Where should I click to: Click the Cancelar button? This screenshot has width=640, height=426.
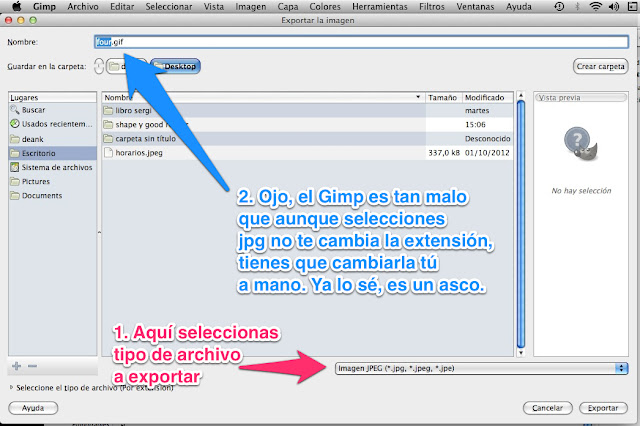547,408
